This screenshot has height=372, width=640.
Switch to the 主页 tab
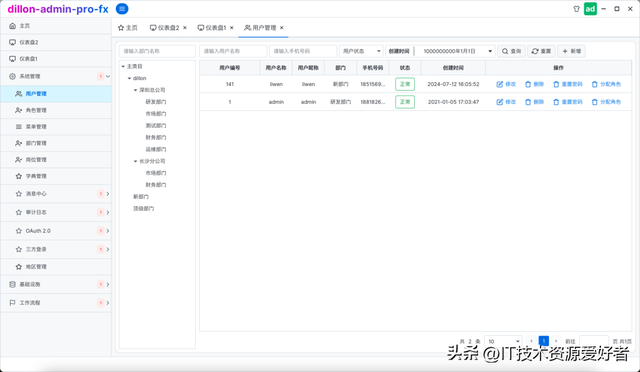click(x=128, y=28)
